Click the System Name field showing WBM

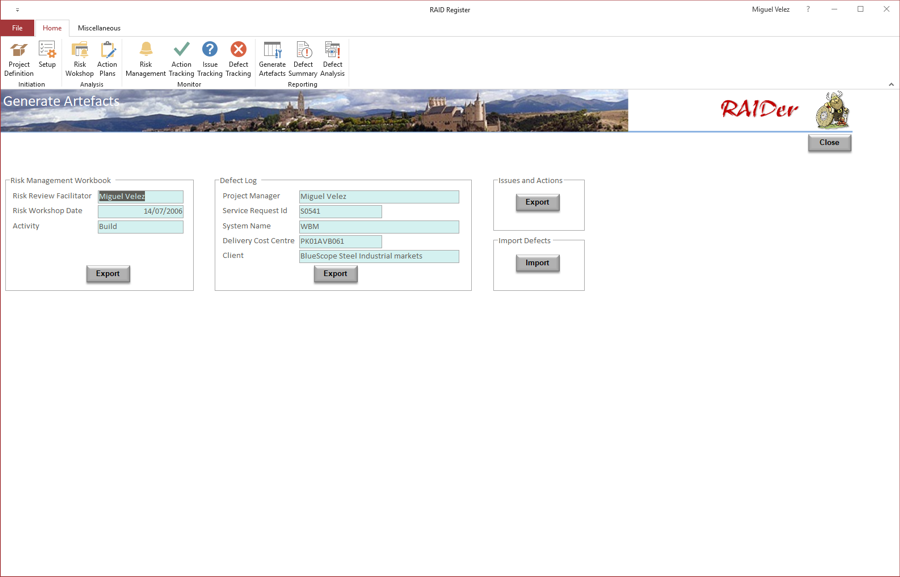379,227
